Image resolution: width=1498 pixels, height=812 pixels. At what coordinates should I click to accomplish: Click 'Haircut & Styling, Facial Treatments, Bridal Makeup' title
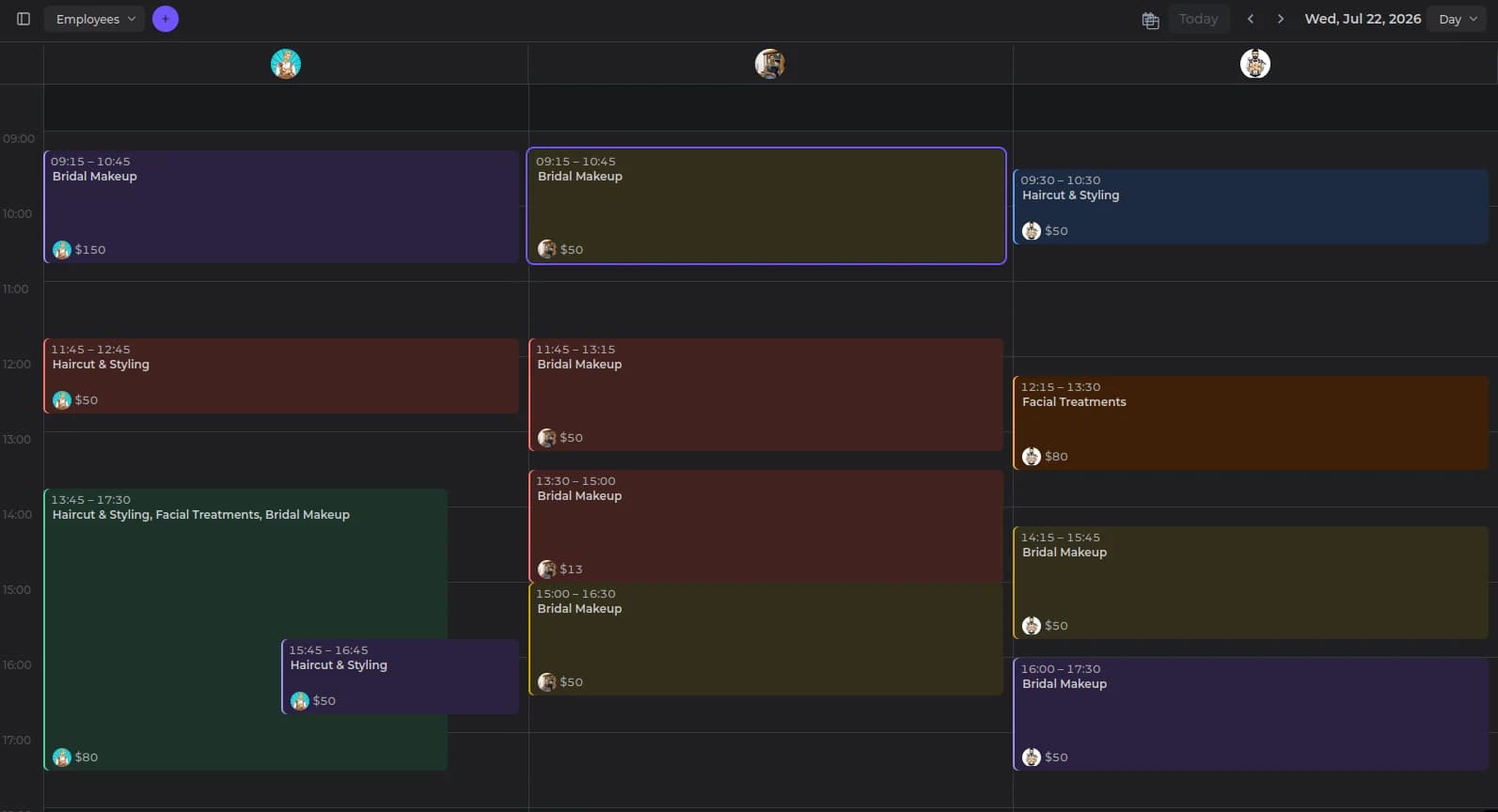click(201, 514)
